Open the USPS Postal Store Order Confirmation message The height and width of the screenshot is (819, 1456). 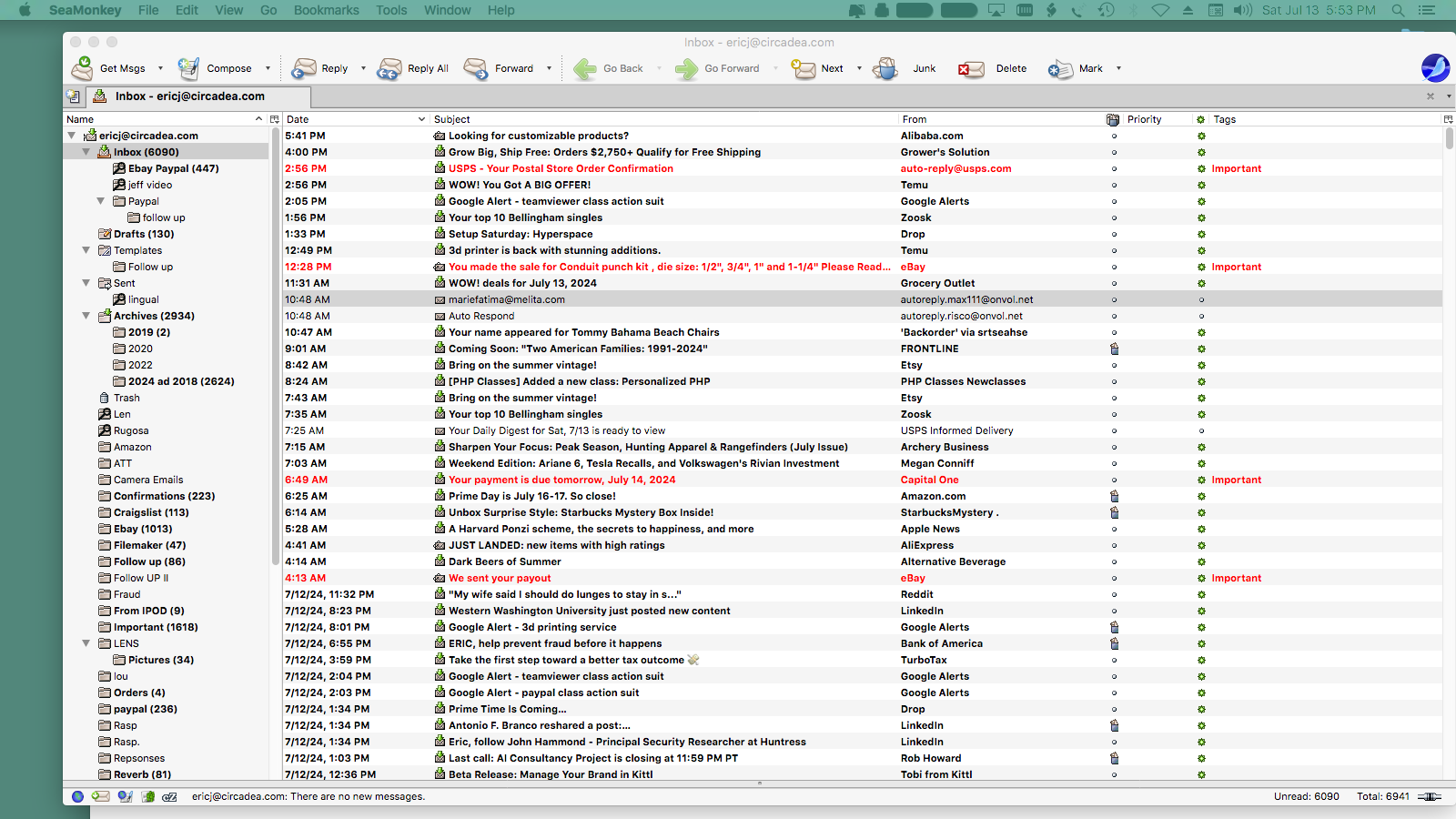[x=561, y=168]
